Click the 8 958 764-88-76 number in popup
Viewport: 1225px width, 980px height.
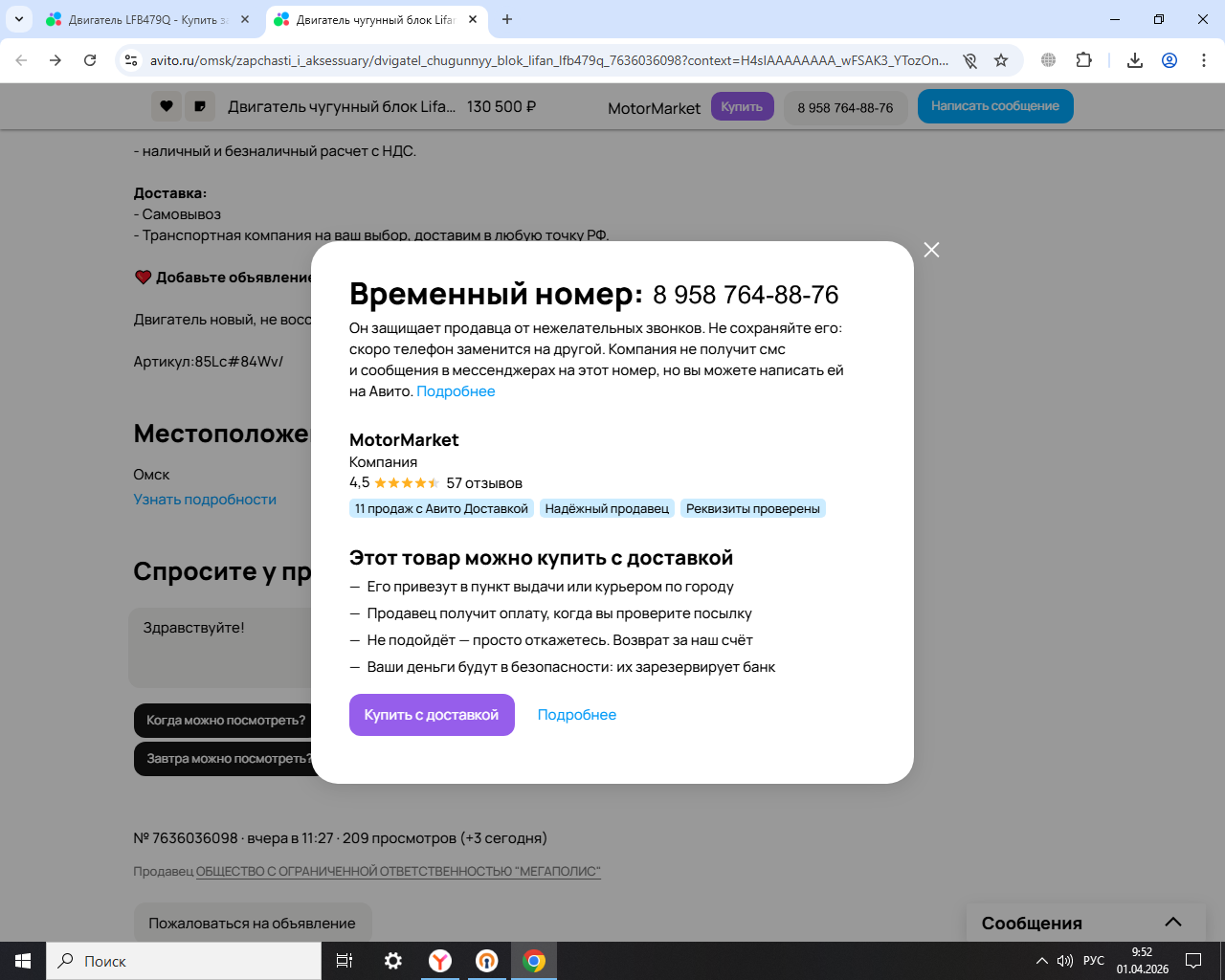tap(746, 295)
